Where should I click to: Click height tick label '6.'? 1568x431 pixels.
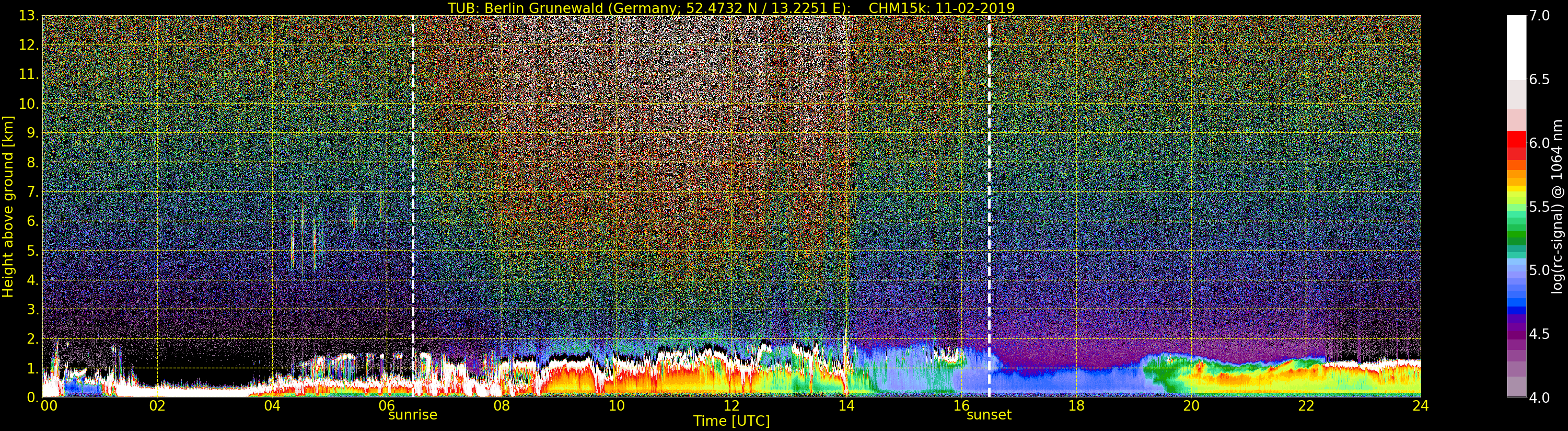click(32, 221)
